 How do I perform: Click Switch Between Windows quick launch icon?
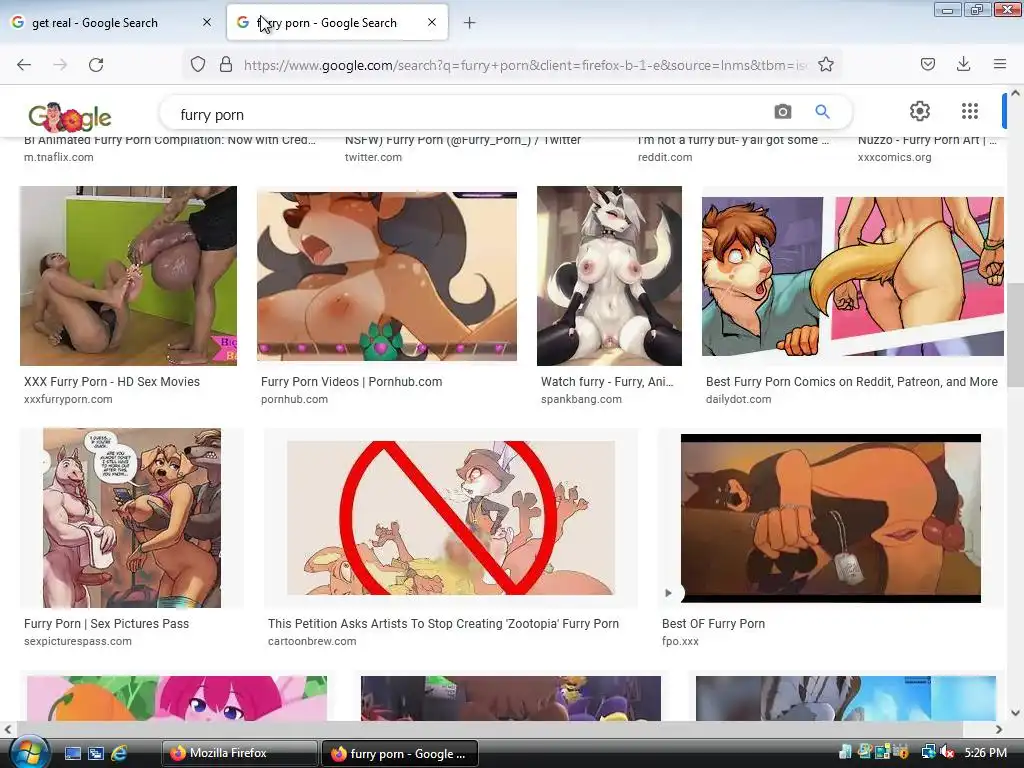click(x=96, y=754)
